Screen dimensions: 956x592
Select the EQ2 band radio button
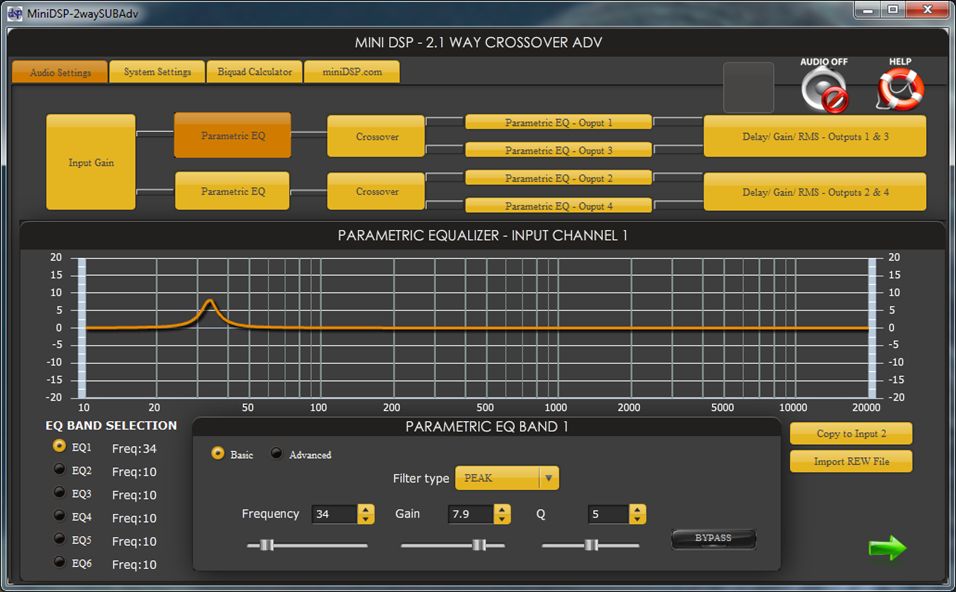click(59, 469)
